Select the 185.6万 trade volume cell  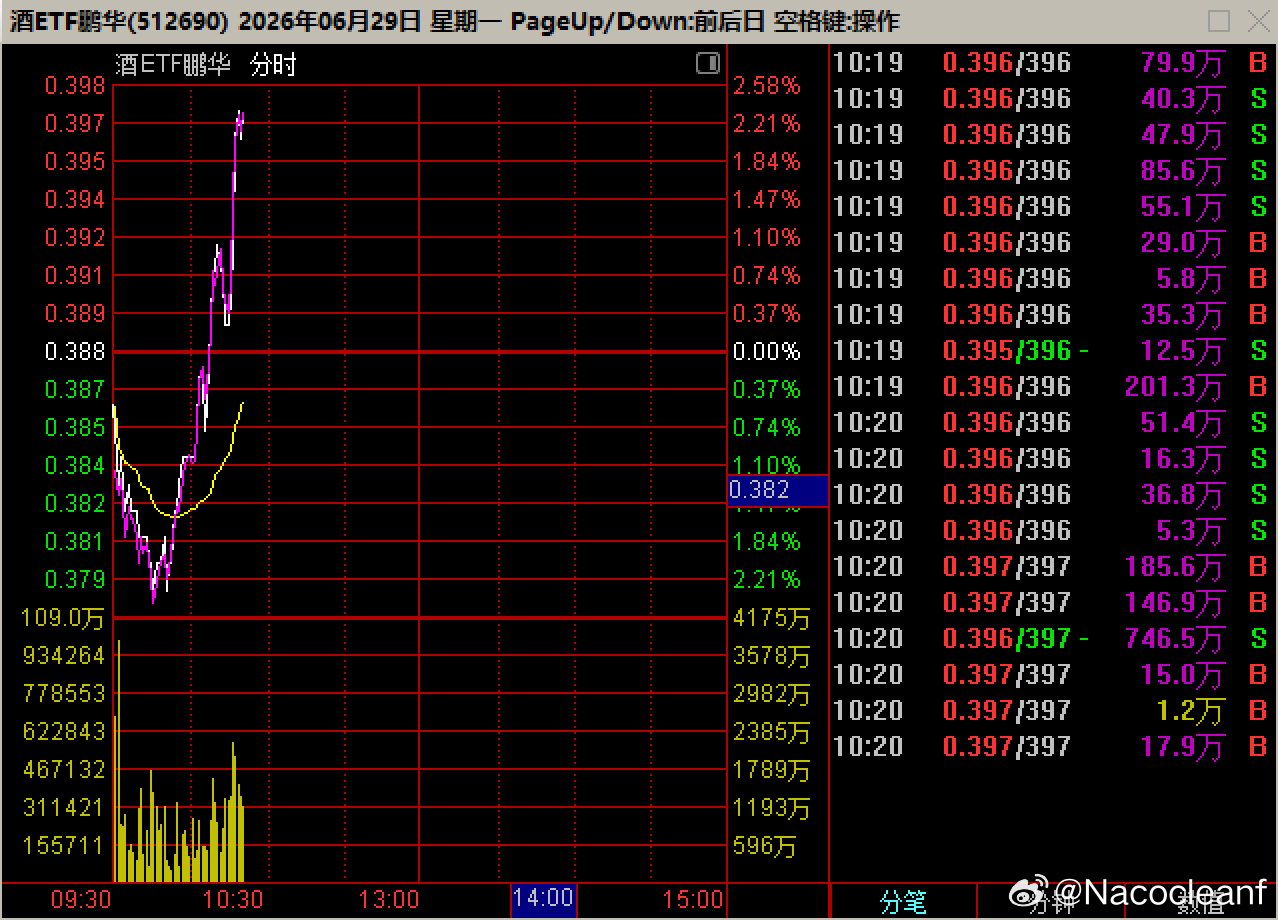[1173, 567]
